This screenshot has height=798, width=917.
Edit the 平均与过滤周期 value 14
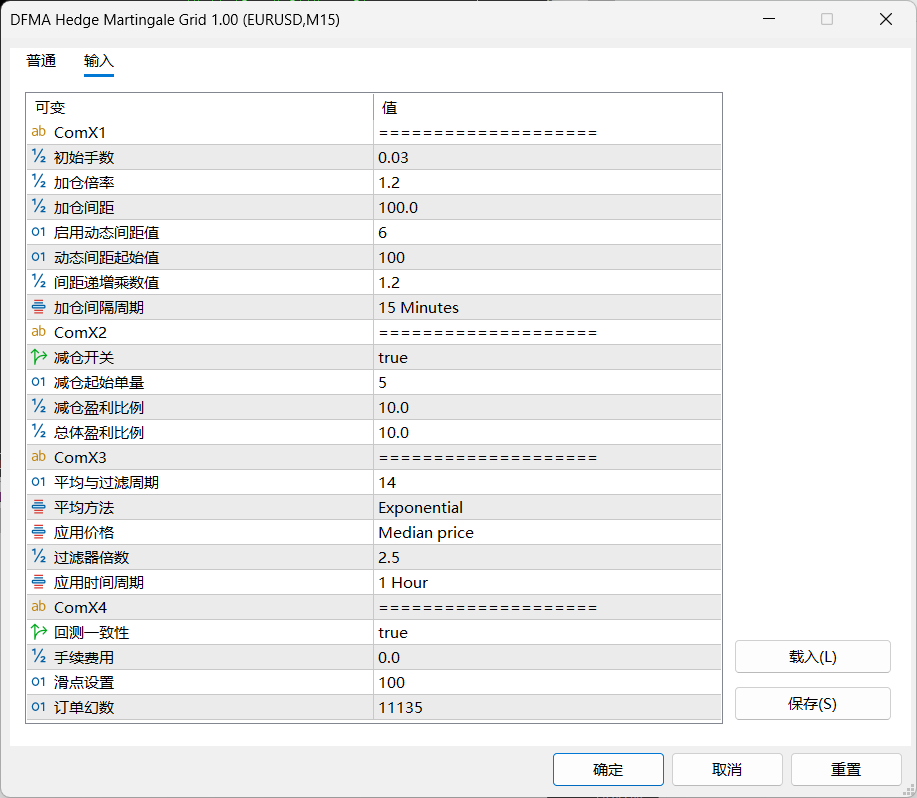pyautogui.click(x=547, y=482)
